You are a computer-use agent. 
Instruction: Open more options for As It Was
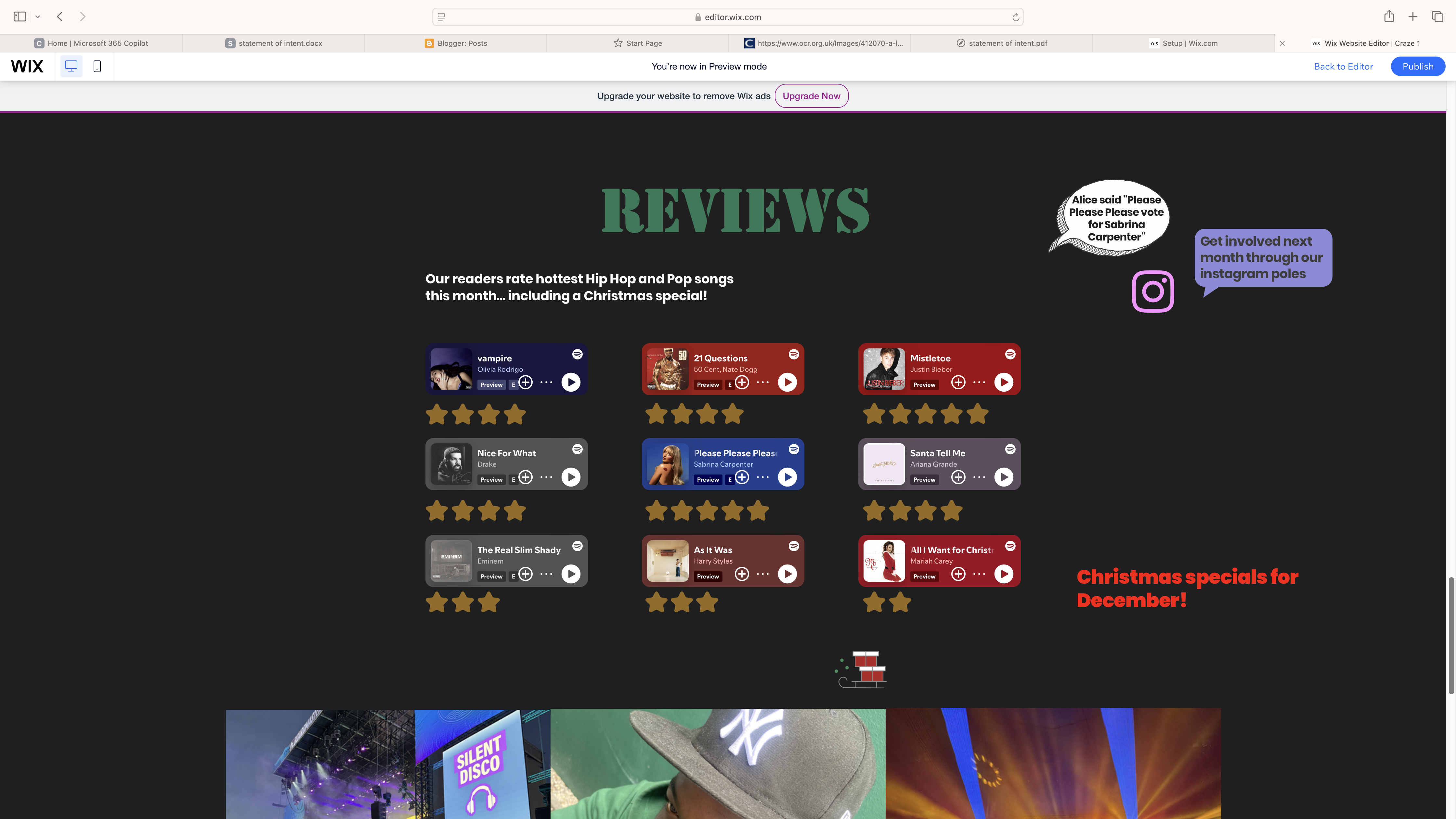(763, 574)
